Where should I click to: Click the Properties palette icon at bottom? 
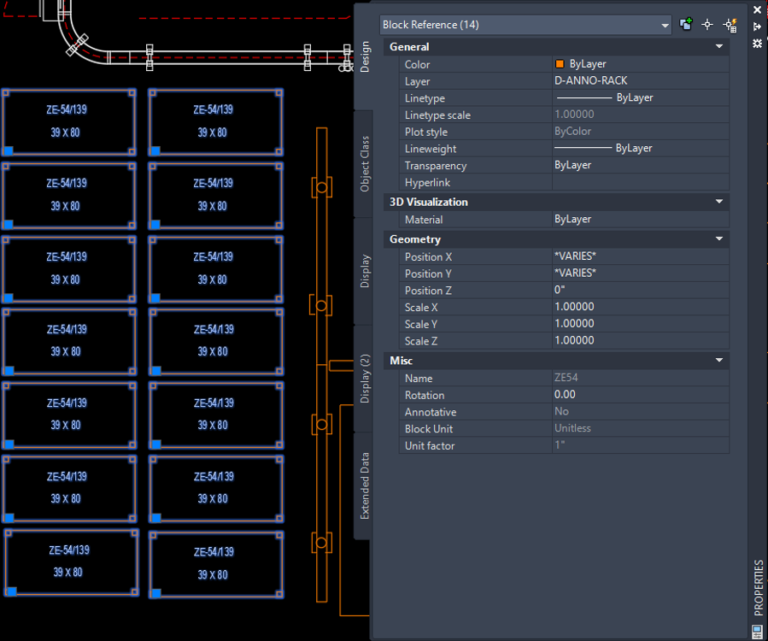click(x=757, y=630)
